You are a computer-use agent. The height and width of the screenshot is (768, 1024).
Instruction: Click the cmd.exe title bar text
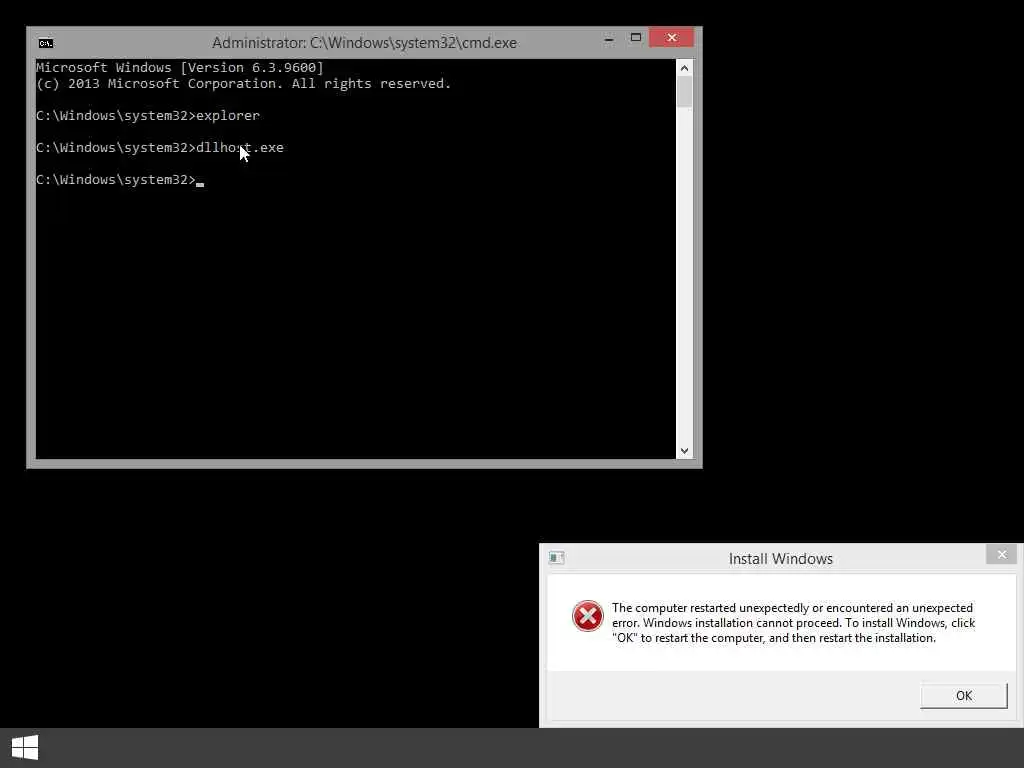(x=364, y=43)
